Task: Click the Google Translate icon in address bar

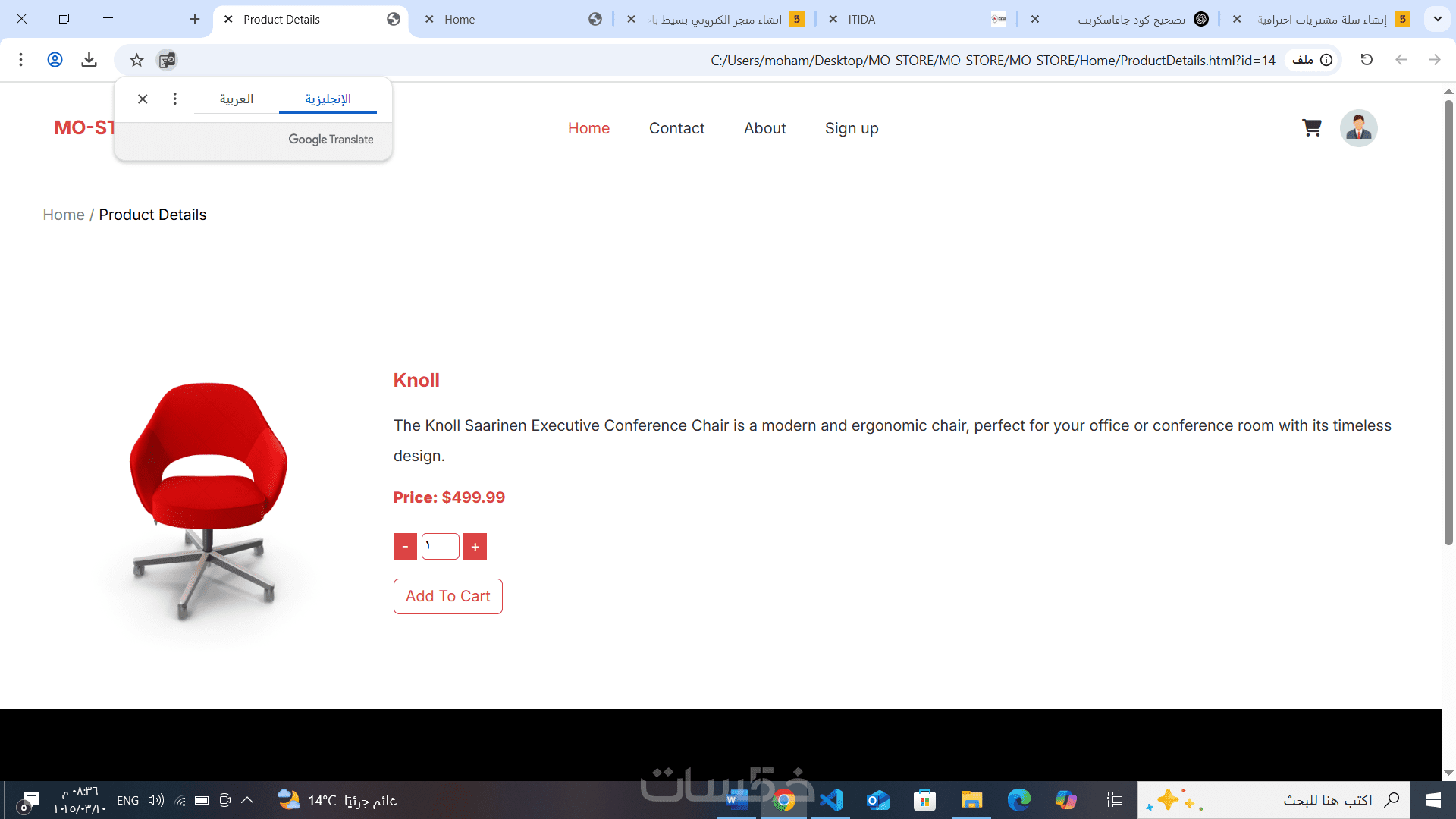Action: [167, 60]
